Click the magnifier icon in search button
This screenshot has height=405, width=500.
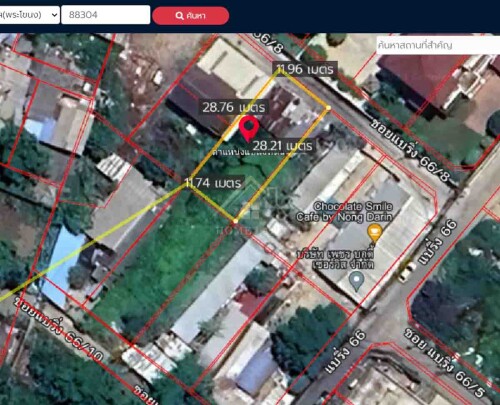click(179, 16)
